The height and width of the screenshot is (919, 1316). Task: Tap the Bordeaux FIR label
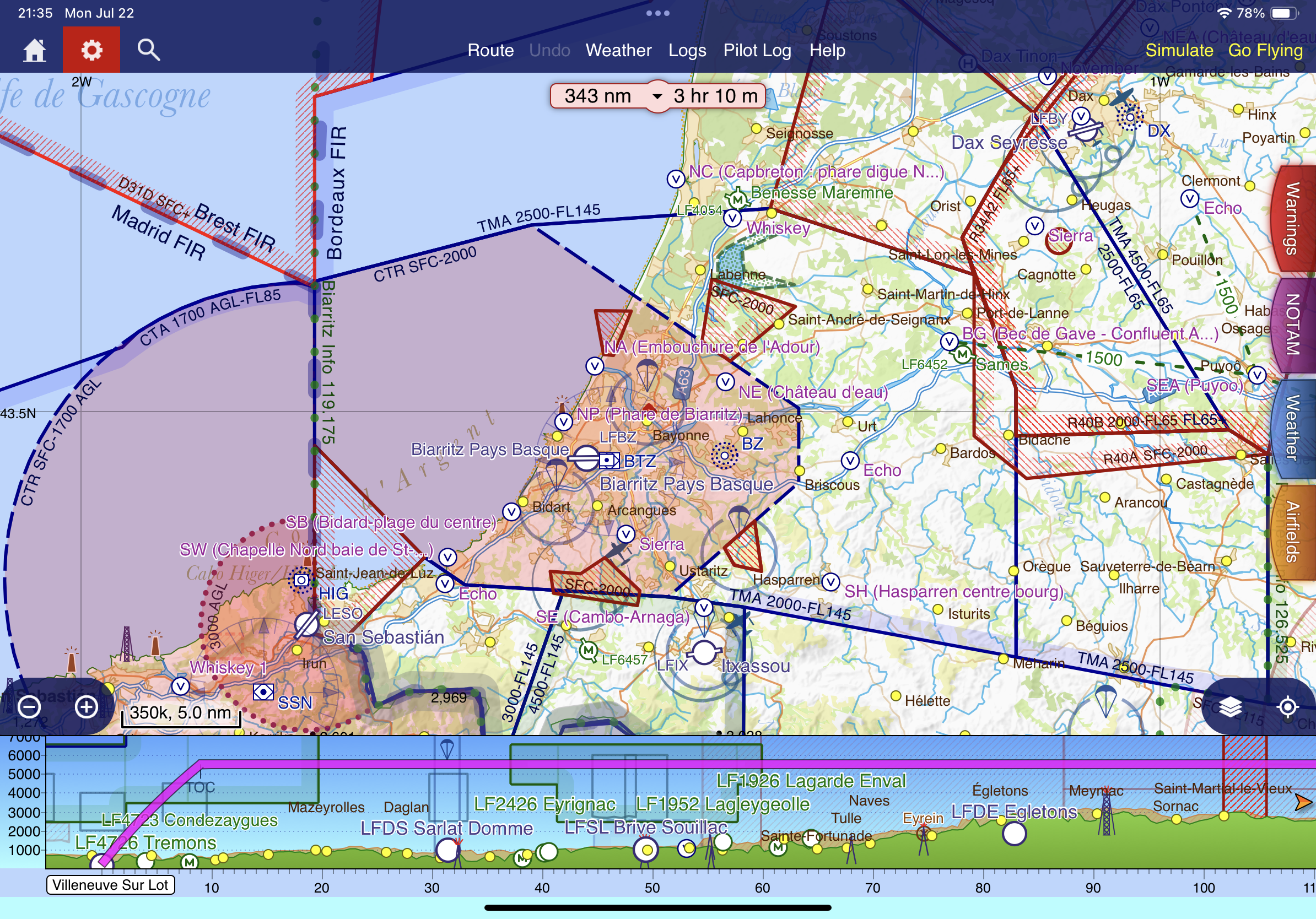coord(336,192)
